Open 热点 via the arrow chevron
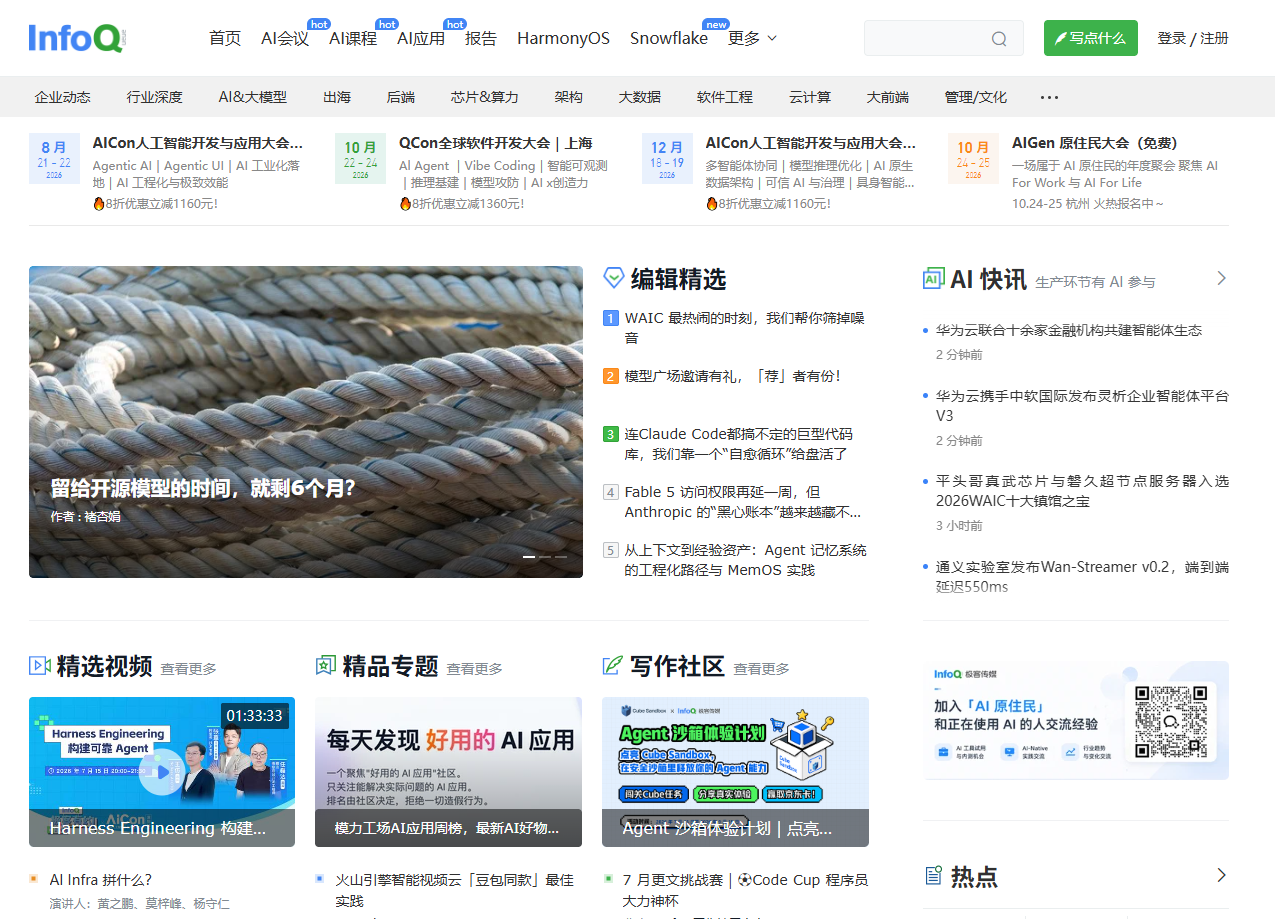Image resolution: width=1275 pixels, height=919 pixels. click(x=1221, y=876)
